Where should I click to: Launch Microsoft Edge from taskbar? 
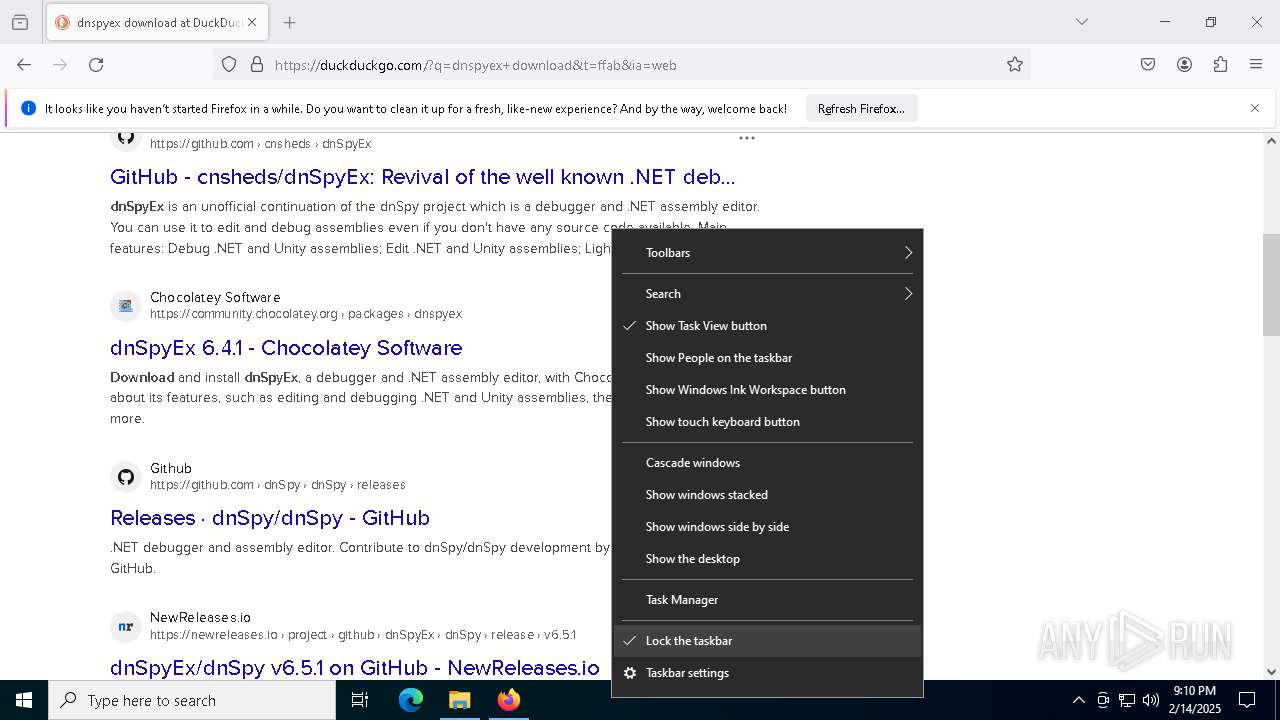[411, 700]
